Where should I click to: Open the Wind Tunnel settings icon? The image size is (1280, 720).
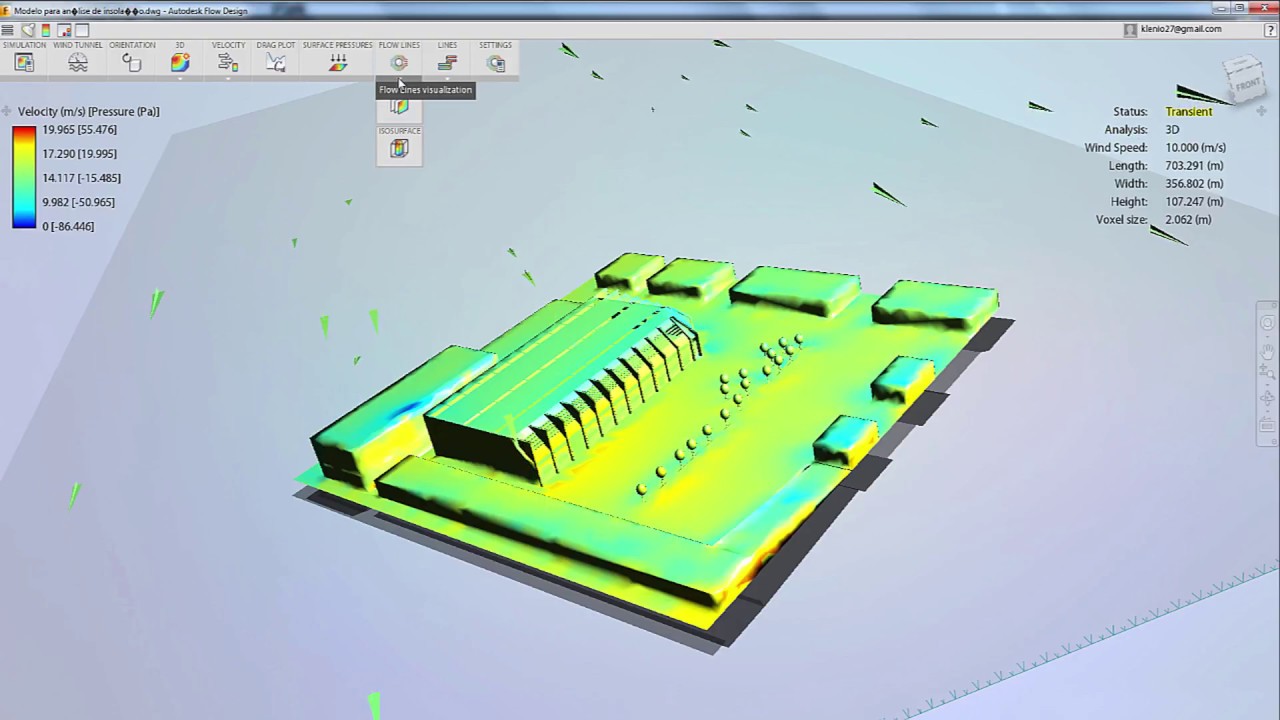coord(78,63)
